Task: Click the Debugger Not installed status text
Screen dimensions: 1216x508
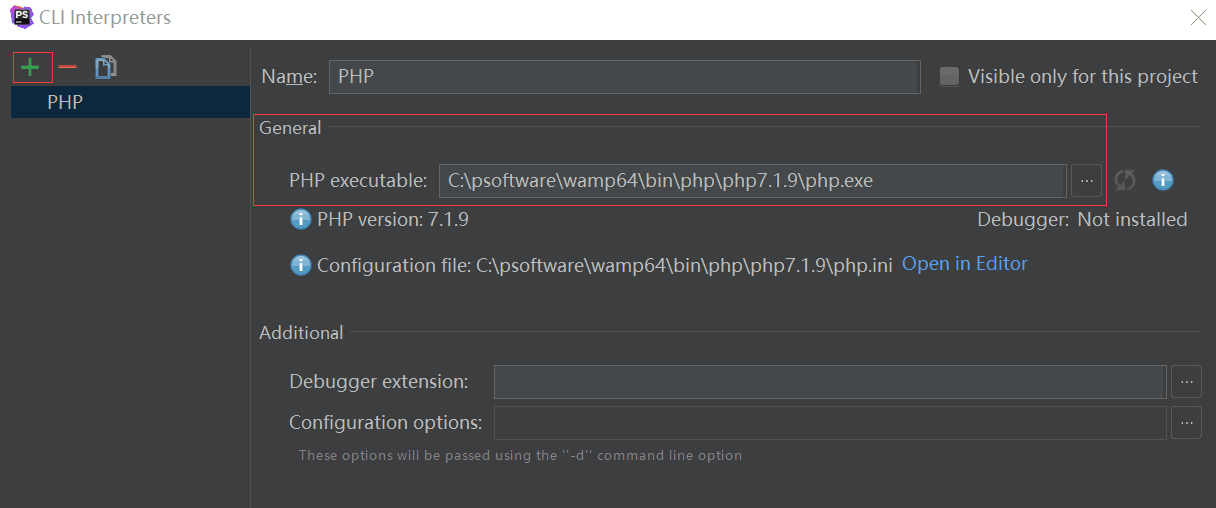Action: tap(1131, 219)
